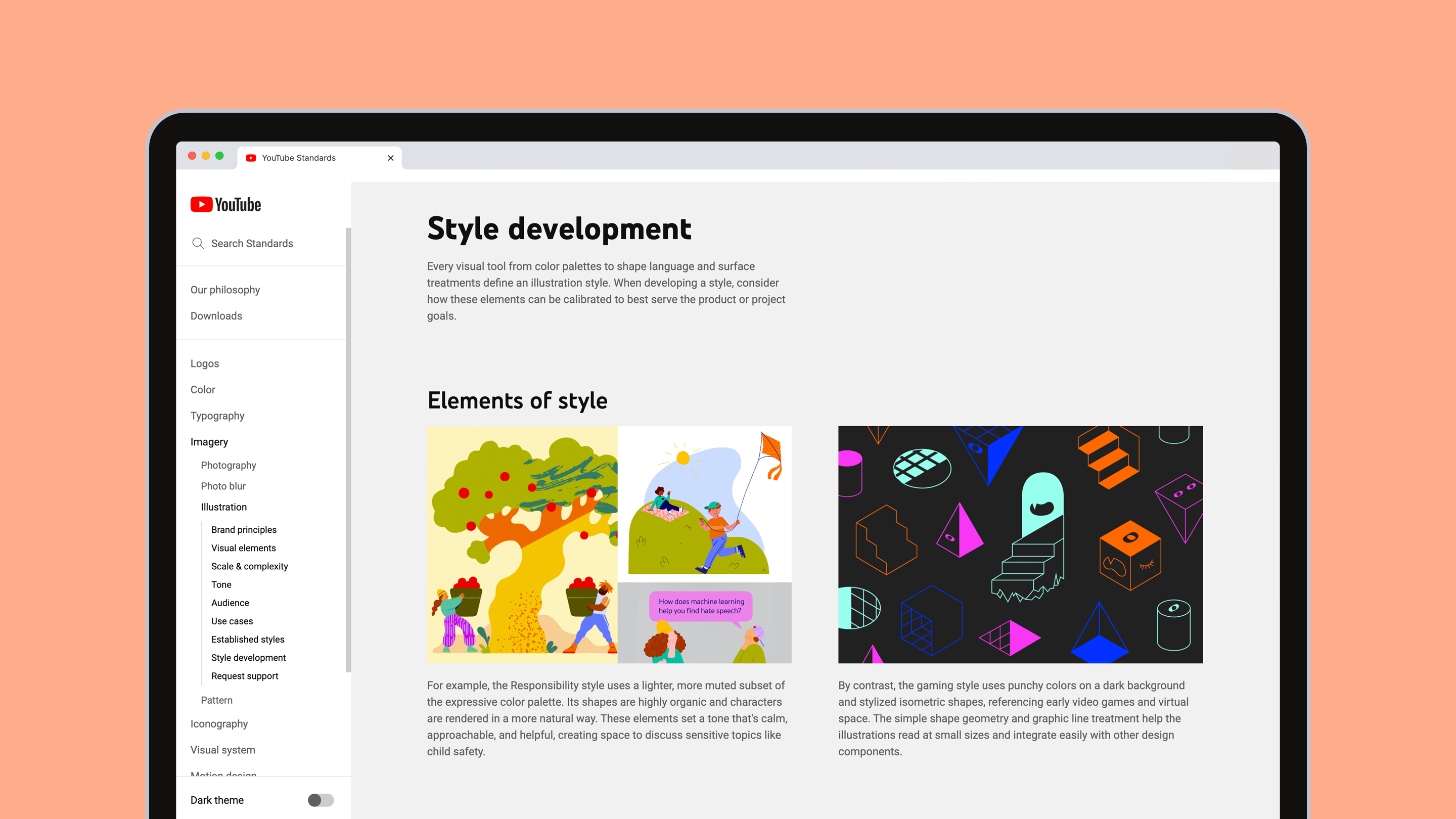Go to Established styles link
This screenshot has width=1456, height=819.
[248, 639]
